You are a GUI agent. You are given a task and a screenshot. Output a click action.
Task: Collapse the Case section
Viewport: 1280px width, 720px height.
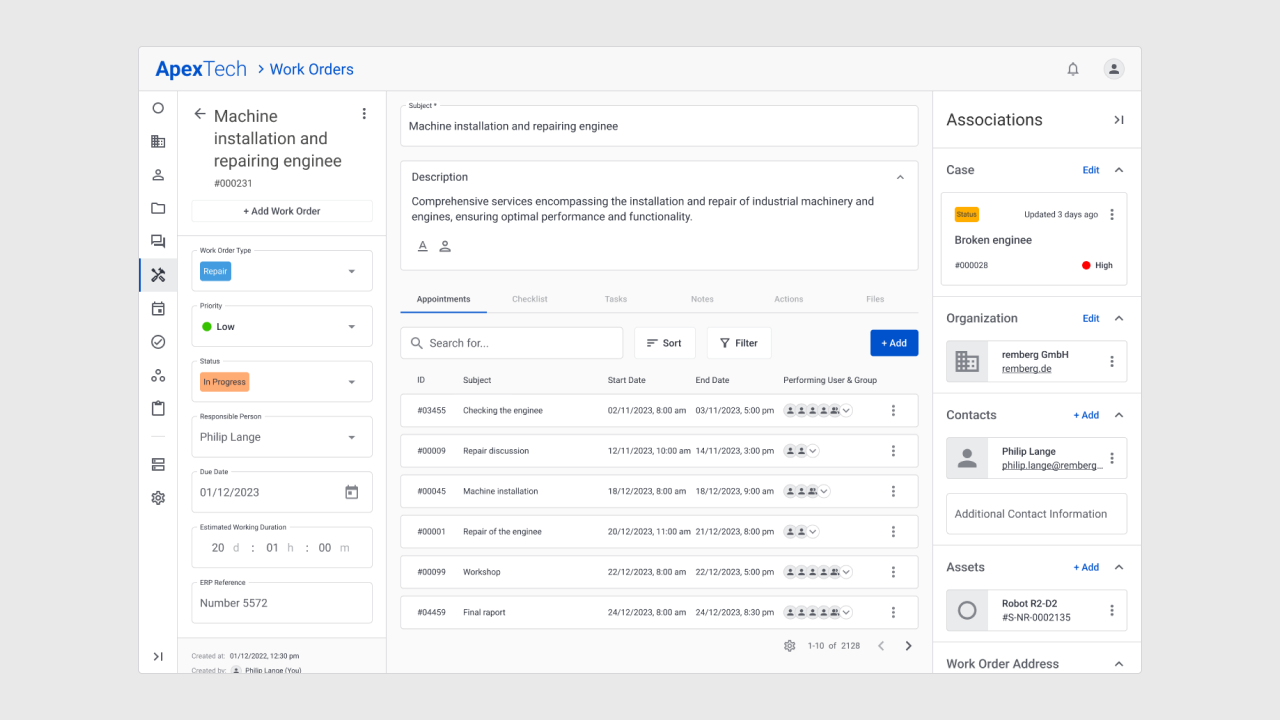click(1119, 170)
